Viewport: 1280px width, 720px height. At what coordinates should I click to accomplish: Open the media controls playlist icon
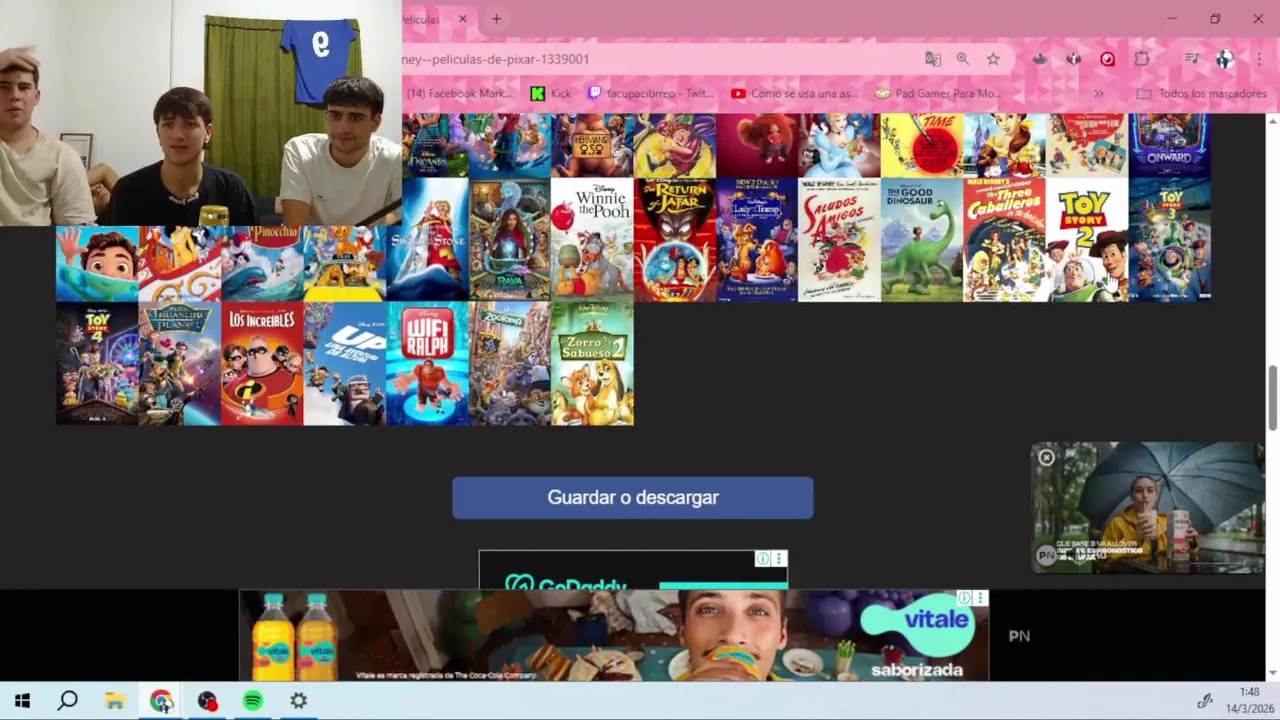tap(1191, 59)
